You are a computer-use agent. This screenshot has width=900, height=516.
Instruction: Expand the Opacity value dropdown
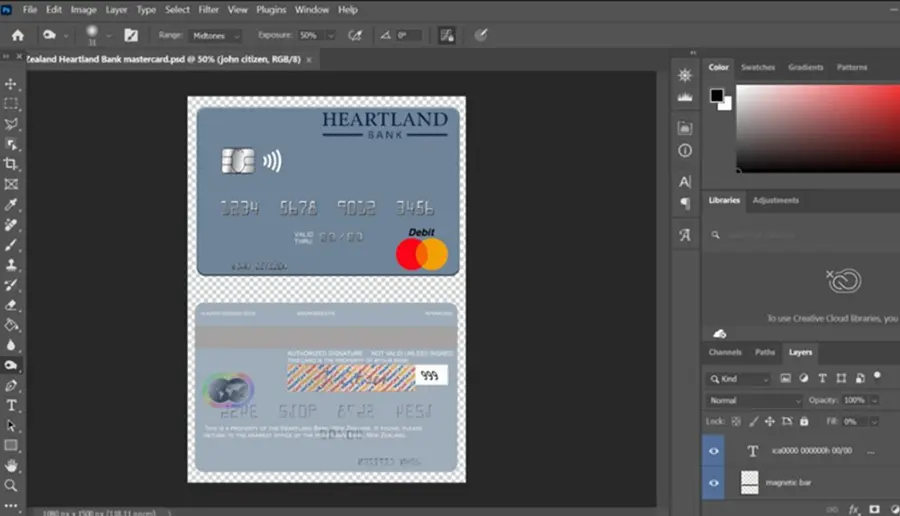874,400
